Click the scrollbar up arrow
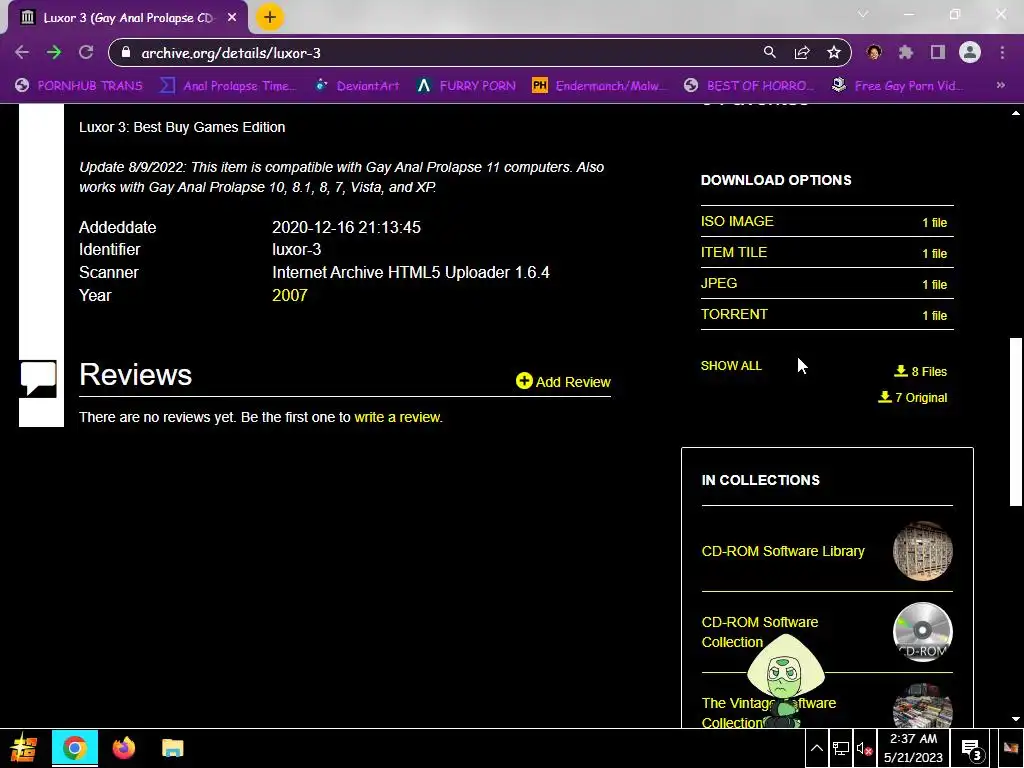The image size is (1024, 768). pos(1016,112)
